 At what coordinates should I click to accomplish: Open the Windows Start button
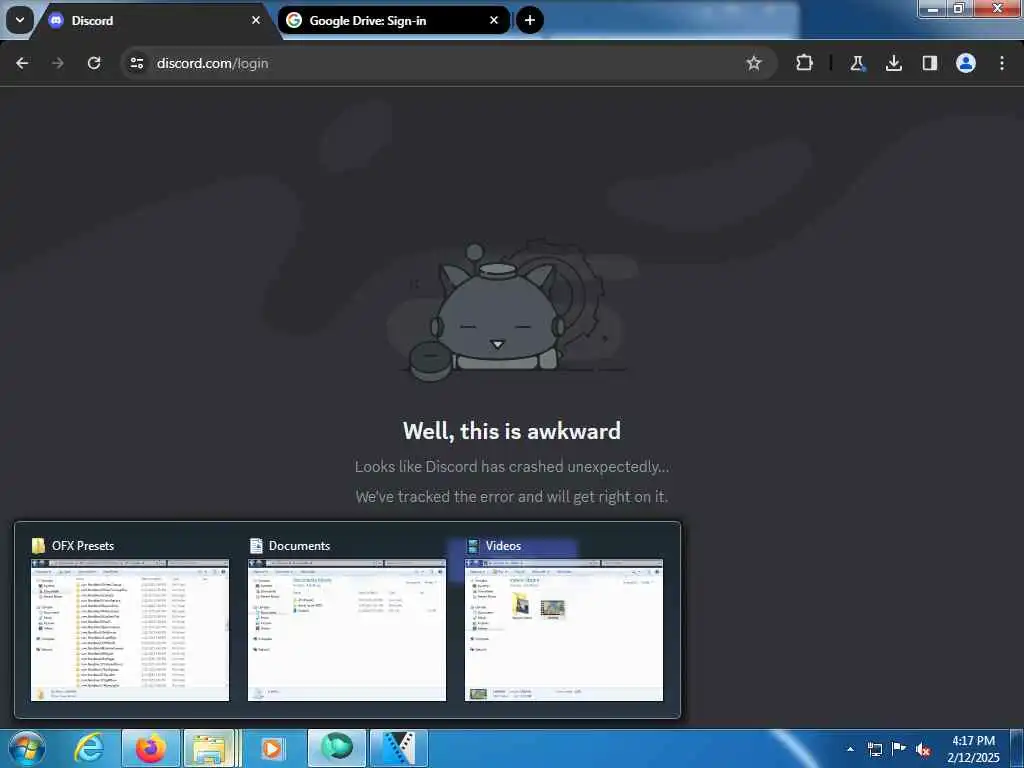tap(26, 748)
